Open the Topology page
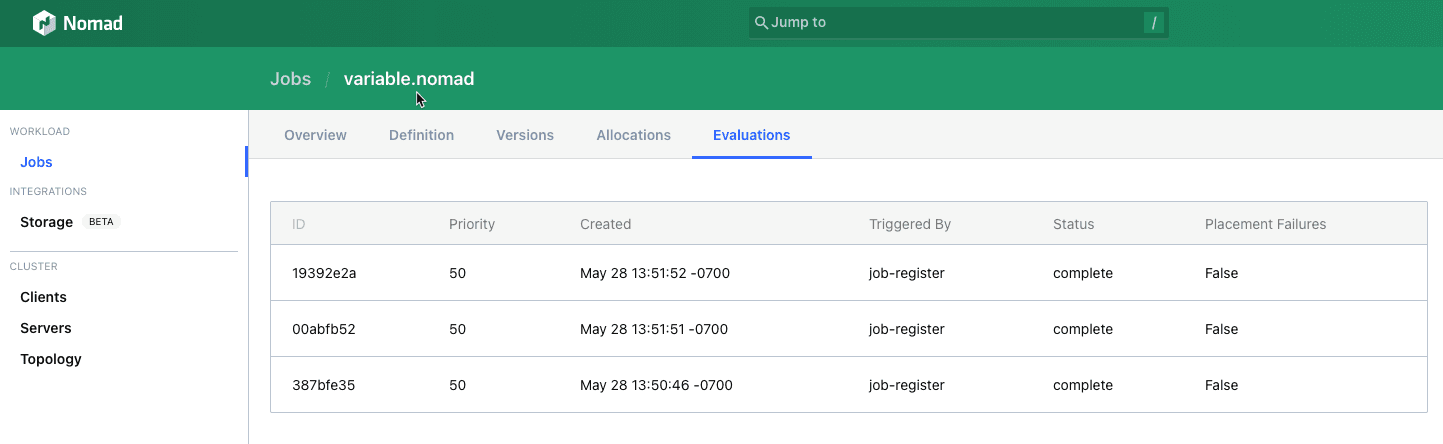This screenshot has width=1443, height=444. (51, 359)
